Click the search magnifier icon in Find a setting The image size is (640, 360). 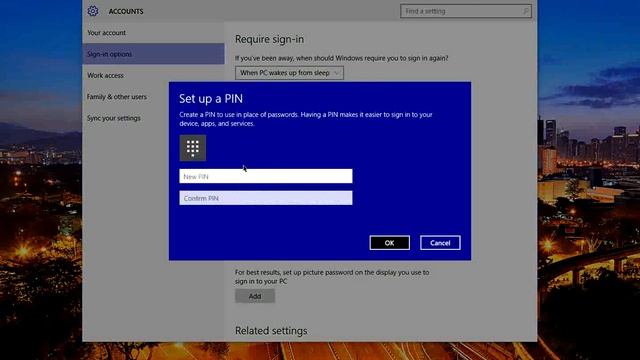[526, 11]
